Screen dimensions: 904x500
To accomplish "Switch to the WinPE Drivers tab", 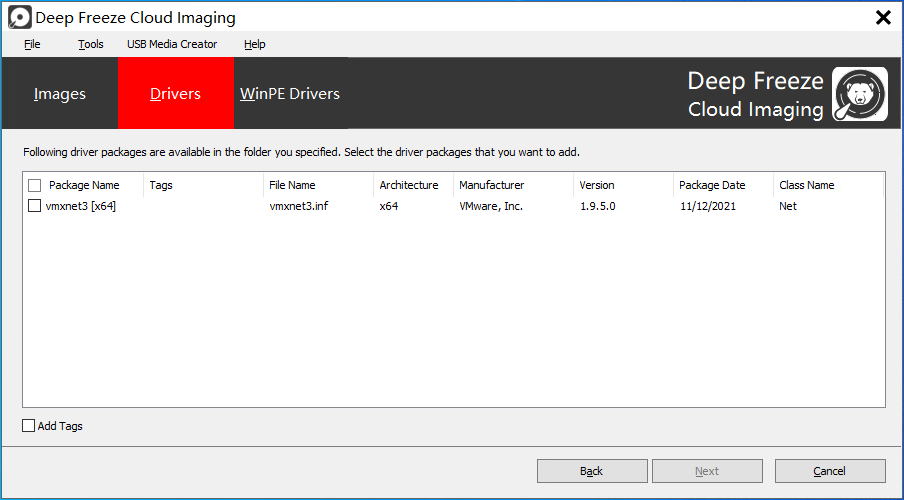I will click(x=290, y=93).
